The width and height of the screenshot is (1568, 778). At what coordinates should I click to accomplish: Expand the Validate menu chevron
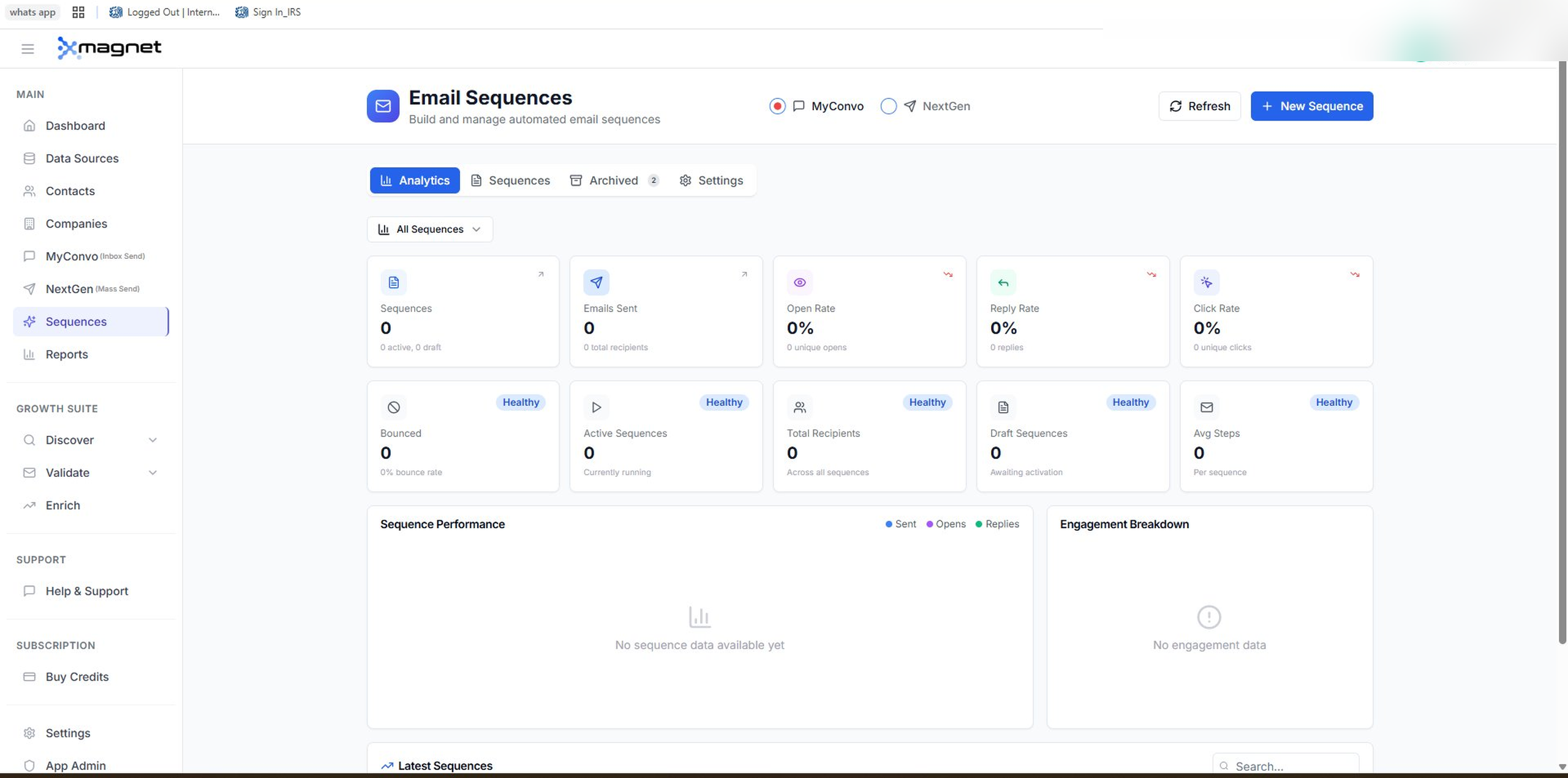(153, 473)
